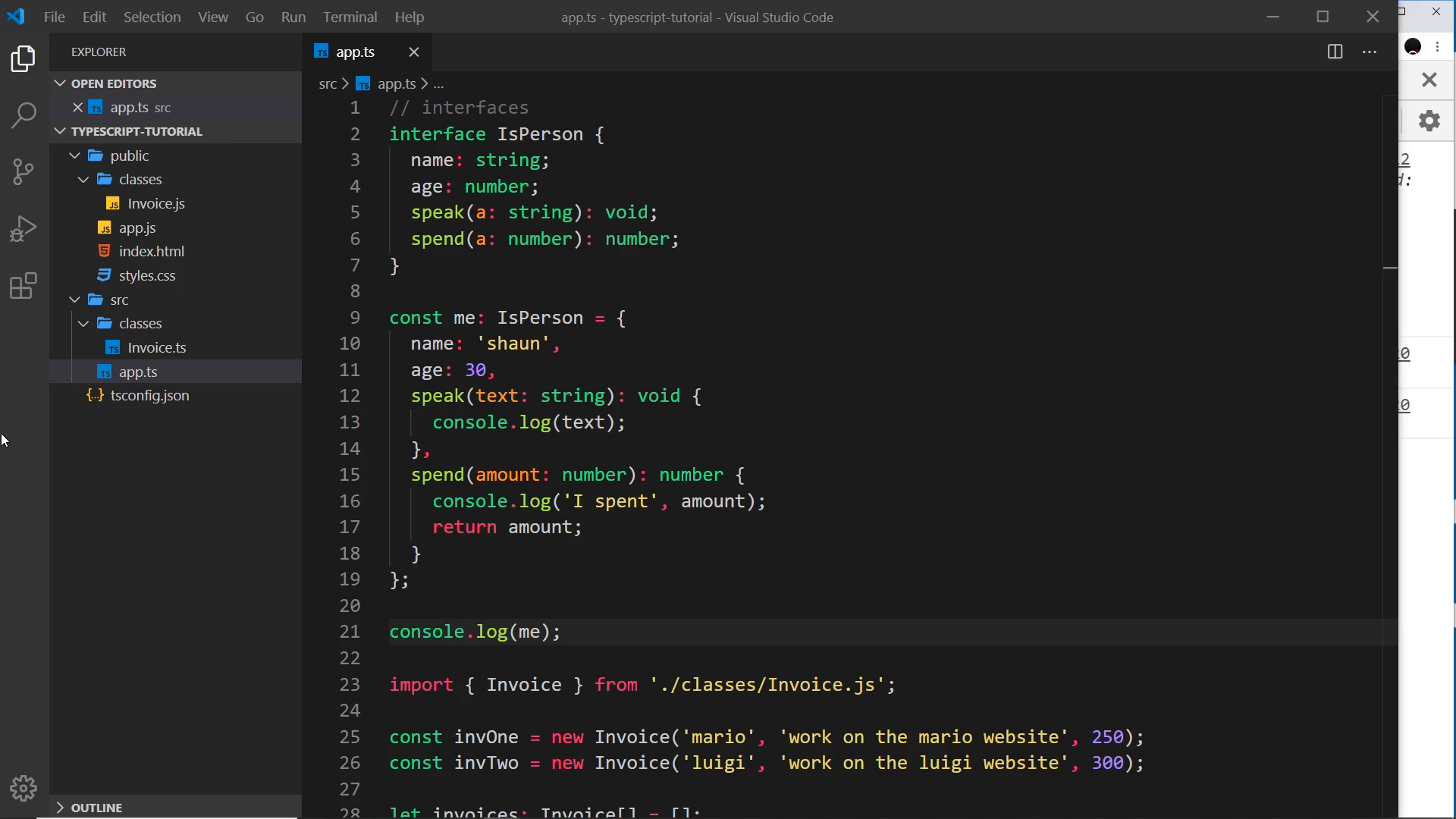Close the app.ts editor tab

point(413,52)
